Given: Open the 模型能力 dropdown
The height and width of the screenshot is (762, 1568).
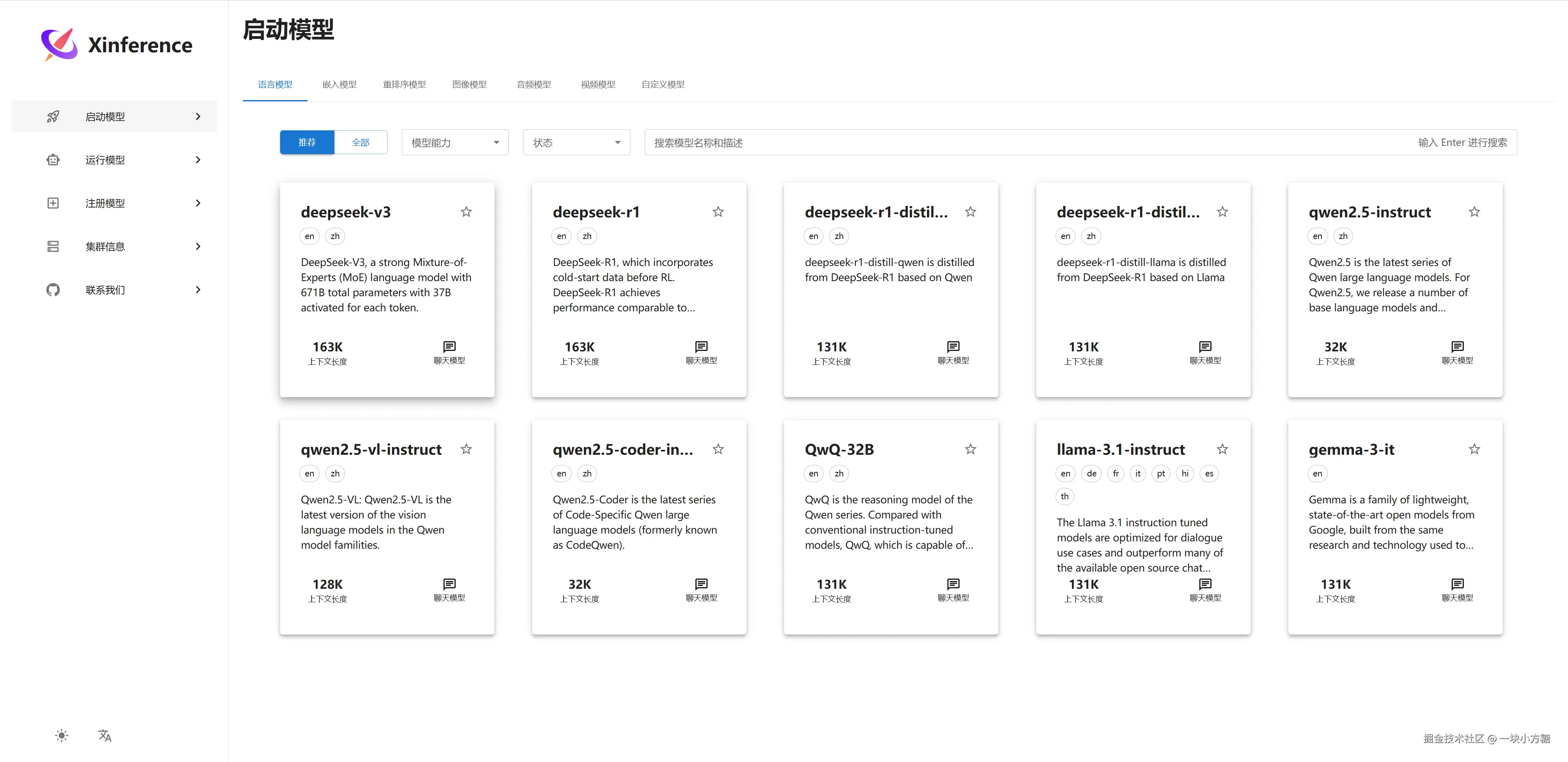Looking at the screenshot, I should [455, 143].
